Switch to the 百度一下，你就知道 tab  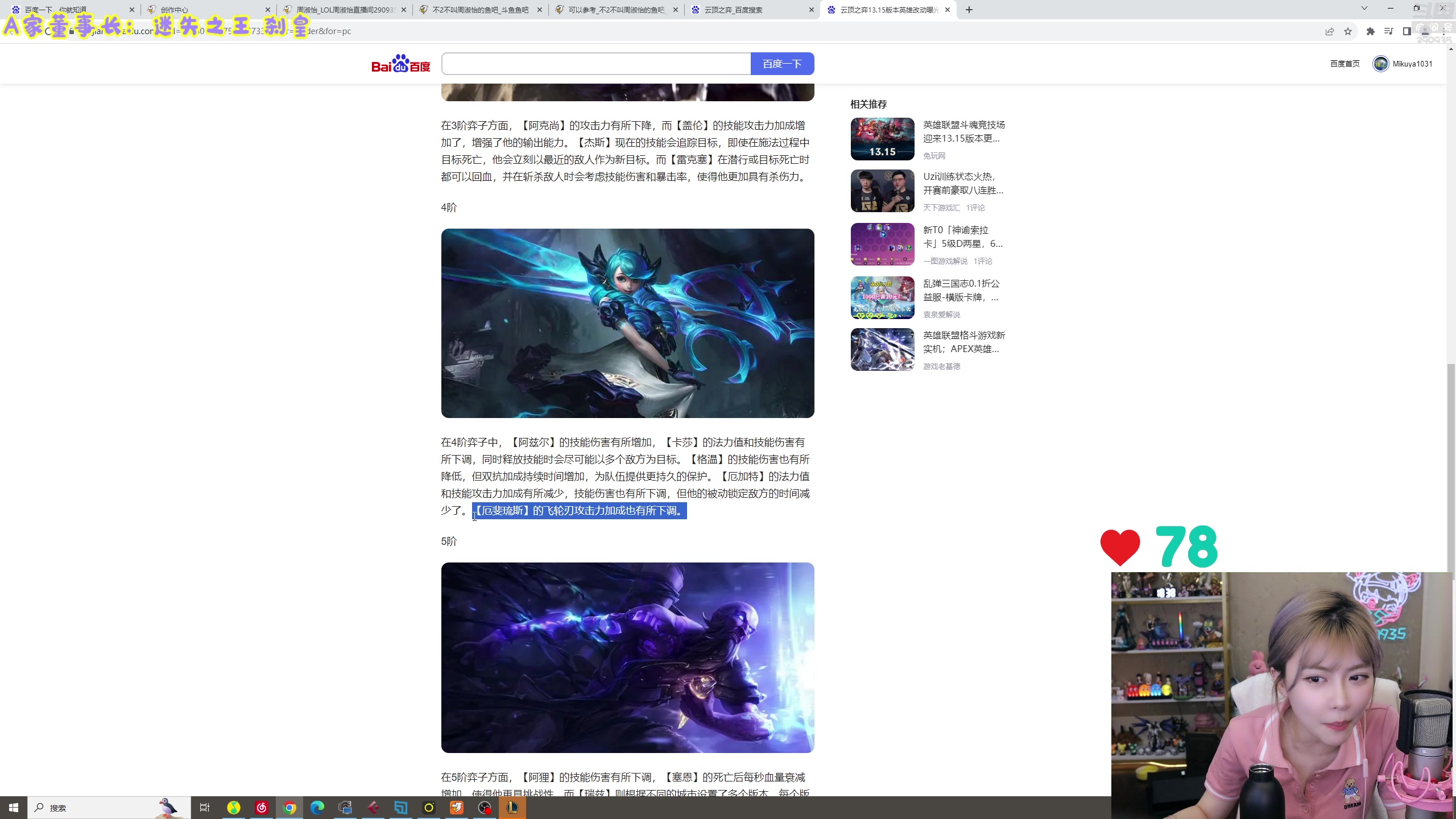click(x=72, y=10)
